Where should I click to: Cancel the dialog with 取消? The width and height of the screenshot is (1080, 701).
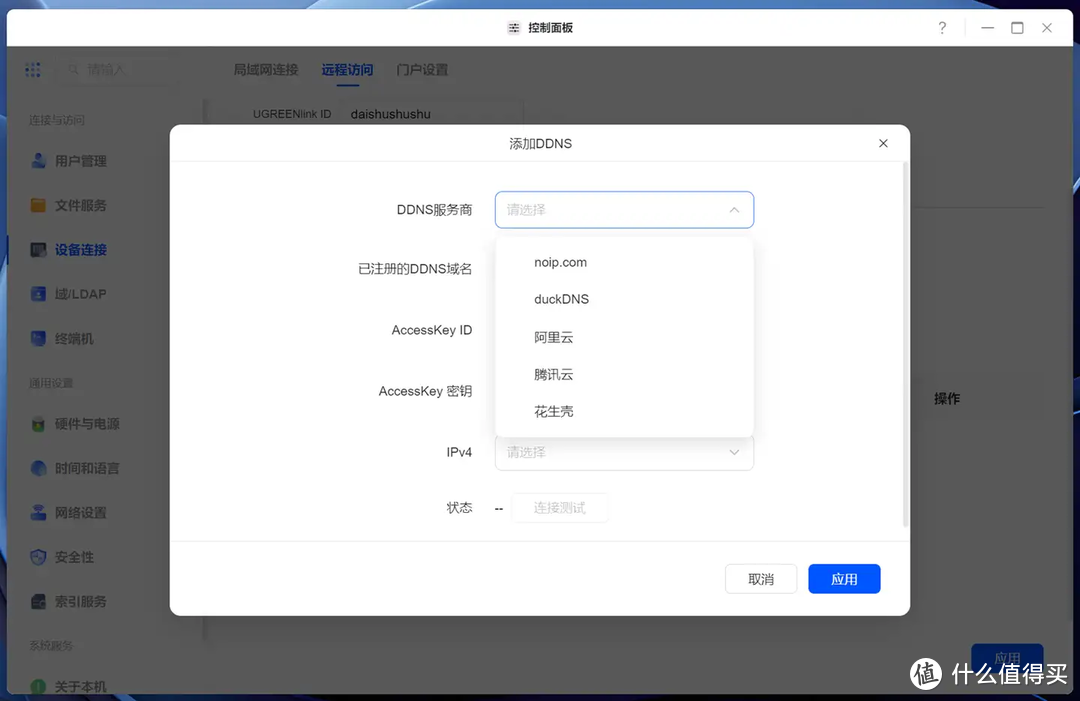click(761, 578)
